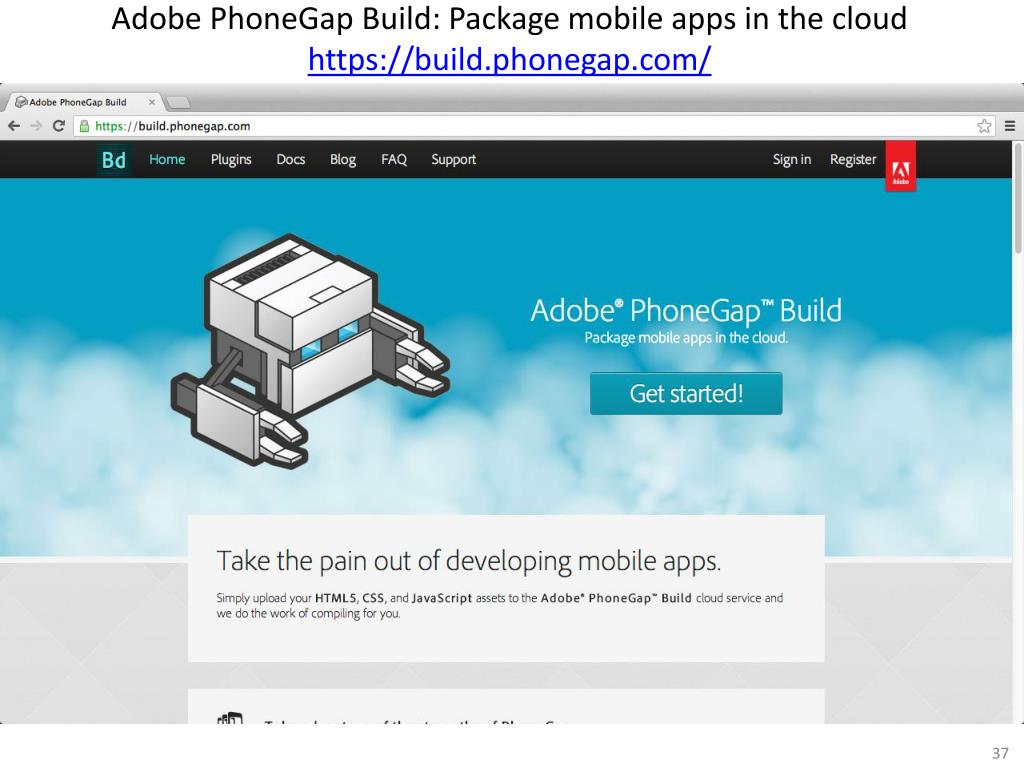Open the Support page
Screen dimensions: 1024x768
point(453,159)
